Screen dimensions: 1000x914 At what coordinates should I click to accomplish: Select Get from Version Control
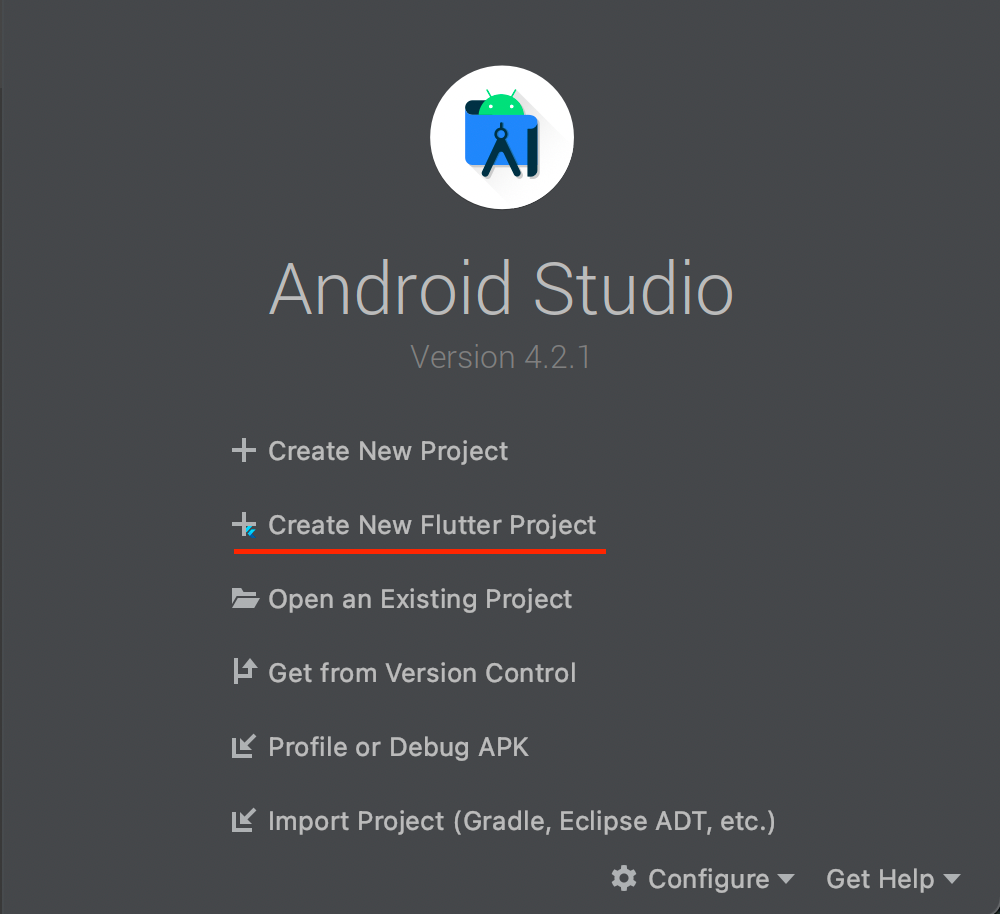pos(422,674)
